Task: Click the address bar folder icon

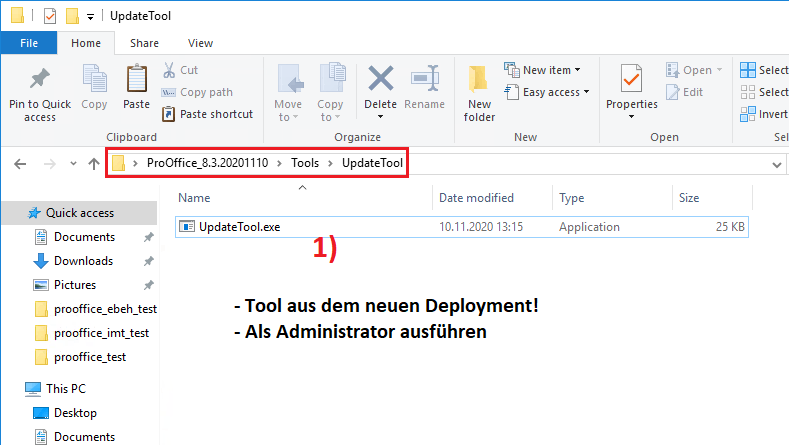Action: 118,163
